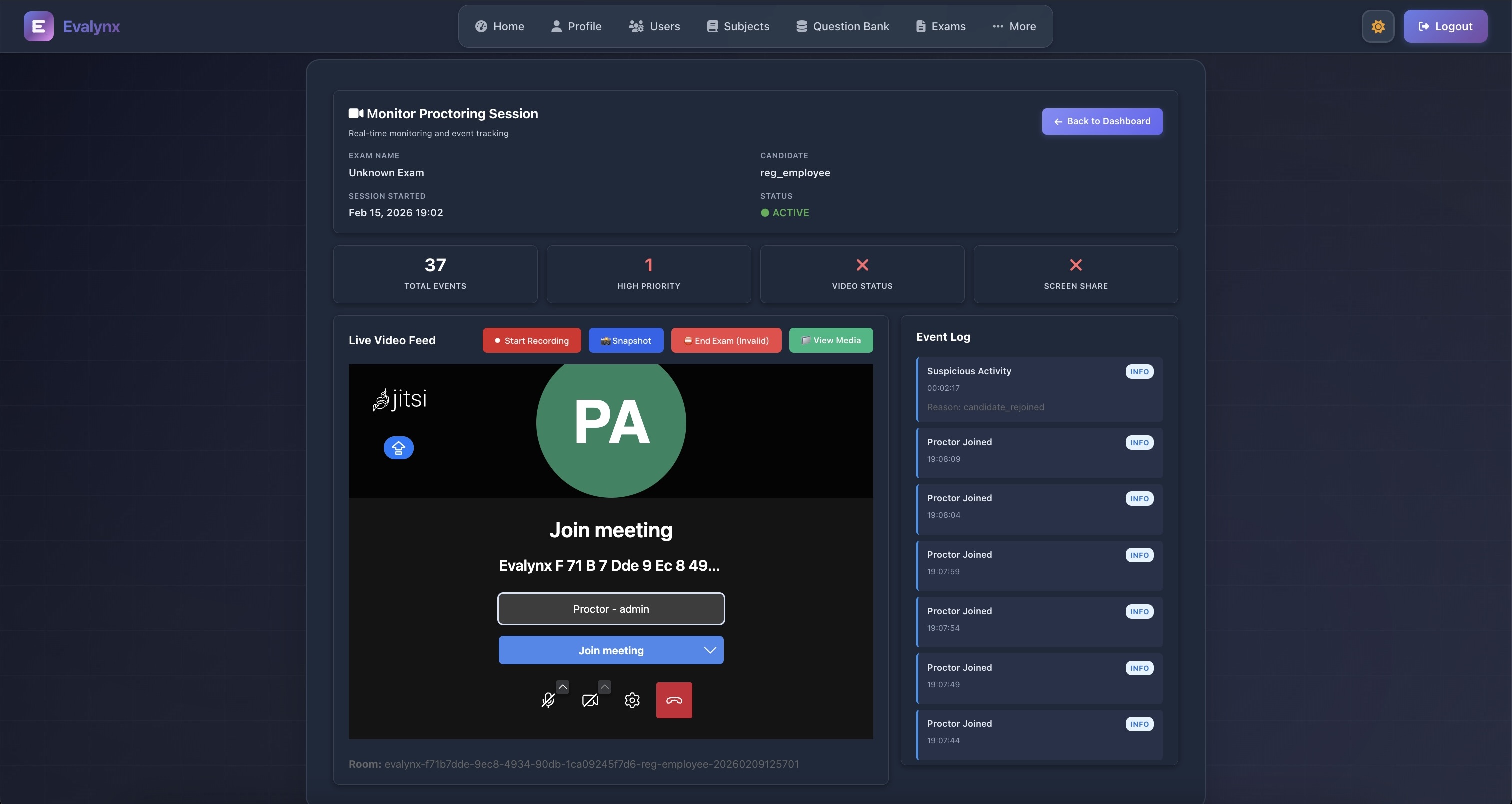This screenshot has width=1512, height=804.
Task: Open the More navigation menu
Action: (1014, 26)
